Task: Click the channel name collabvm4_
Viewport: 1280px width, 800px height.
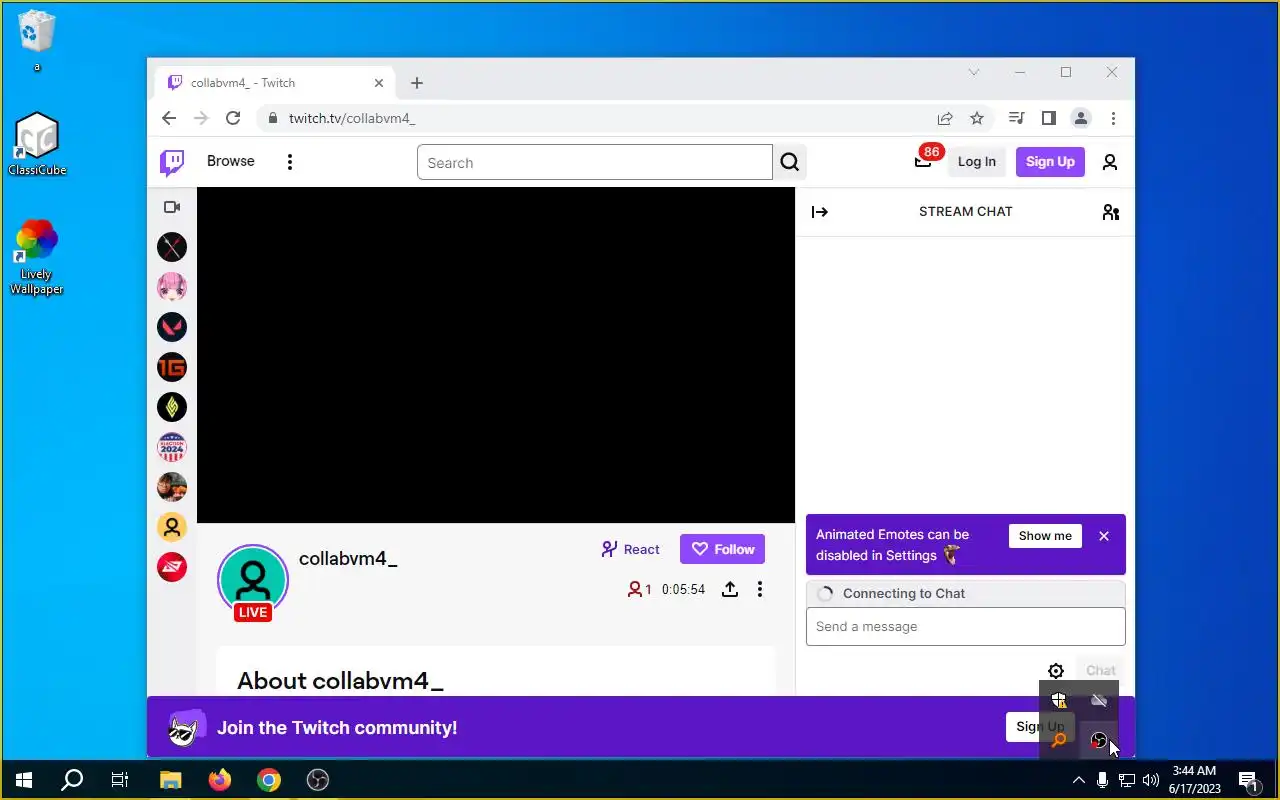Action: pyautogui.click(x=348, y=558)
